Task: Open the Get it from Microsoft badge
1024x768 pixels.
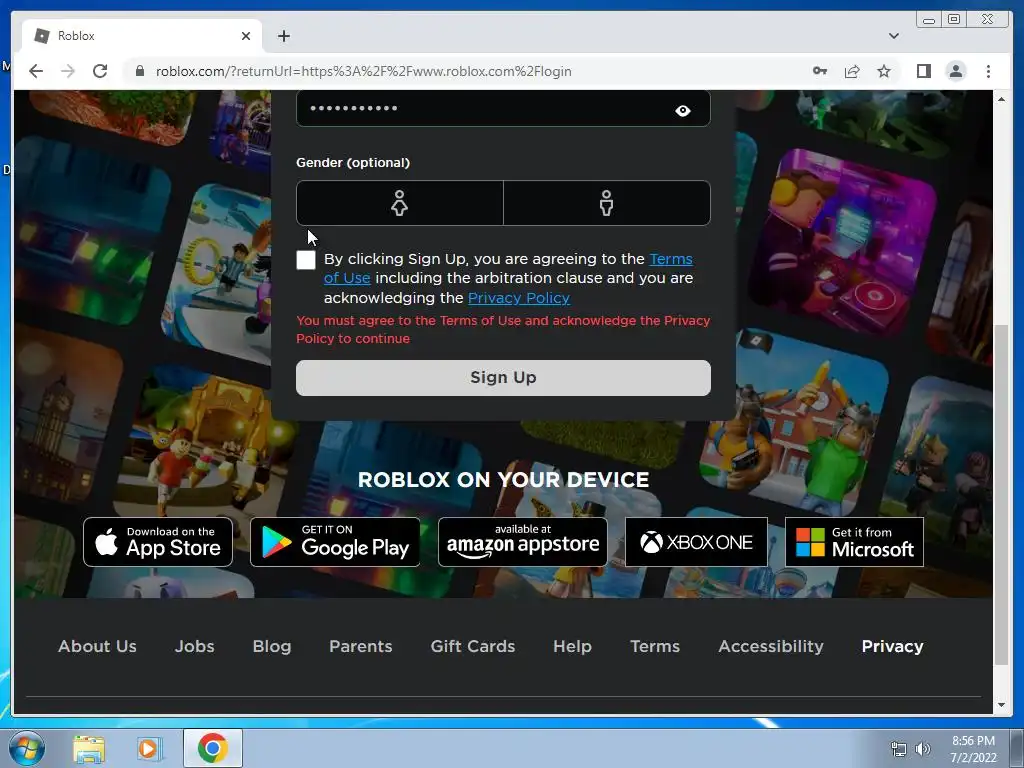Action: [854, 542]
